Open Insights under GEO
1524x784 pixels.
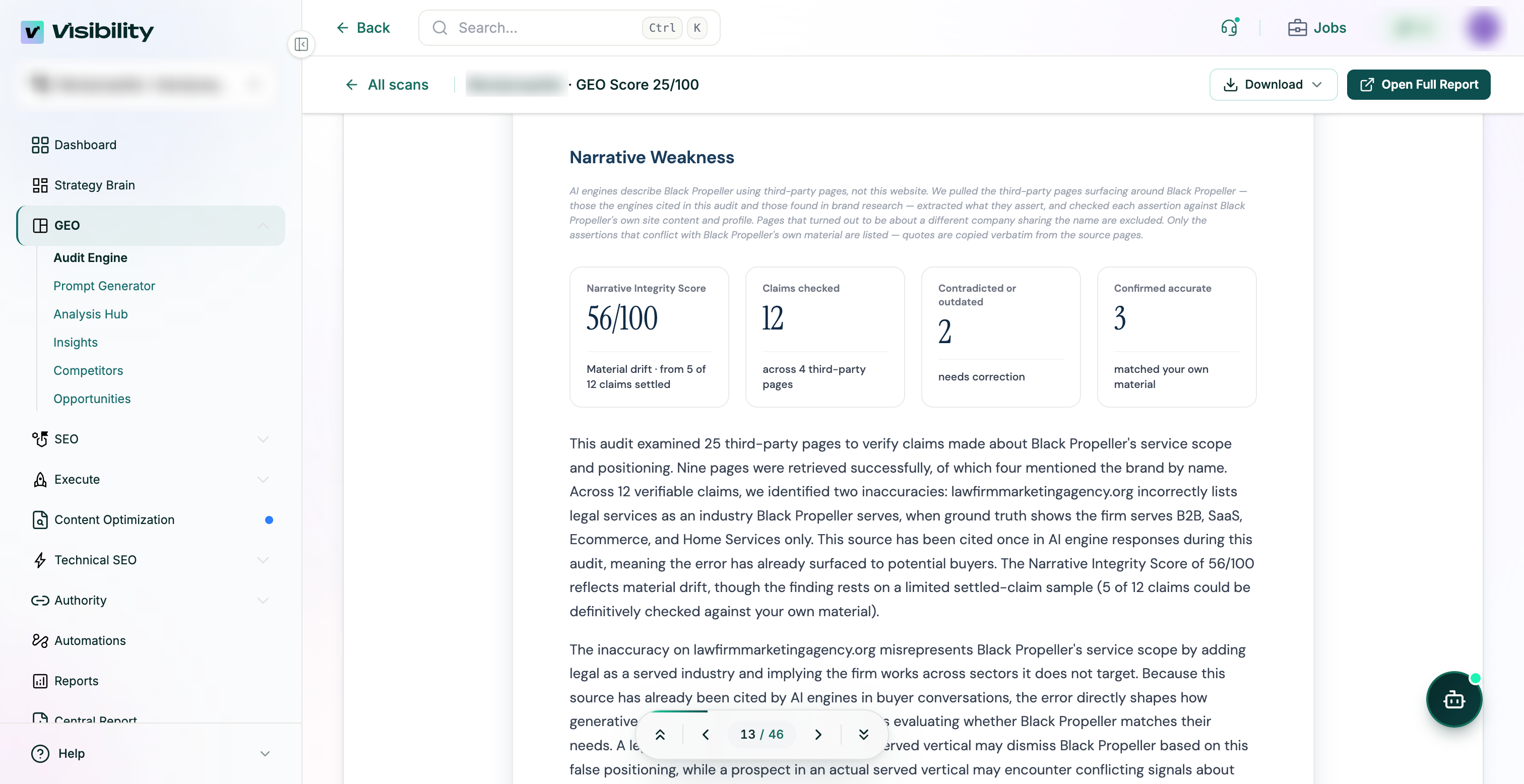75,342
